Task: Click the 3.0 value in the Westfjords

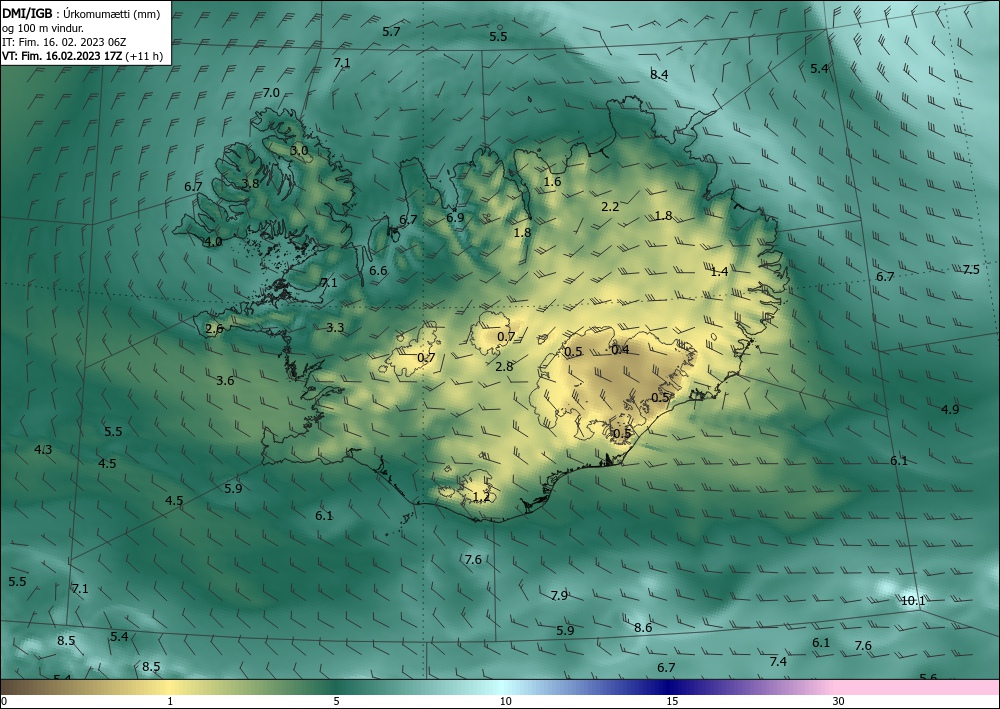Action: click(299, 151)
